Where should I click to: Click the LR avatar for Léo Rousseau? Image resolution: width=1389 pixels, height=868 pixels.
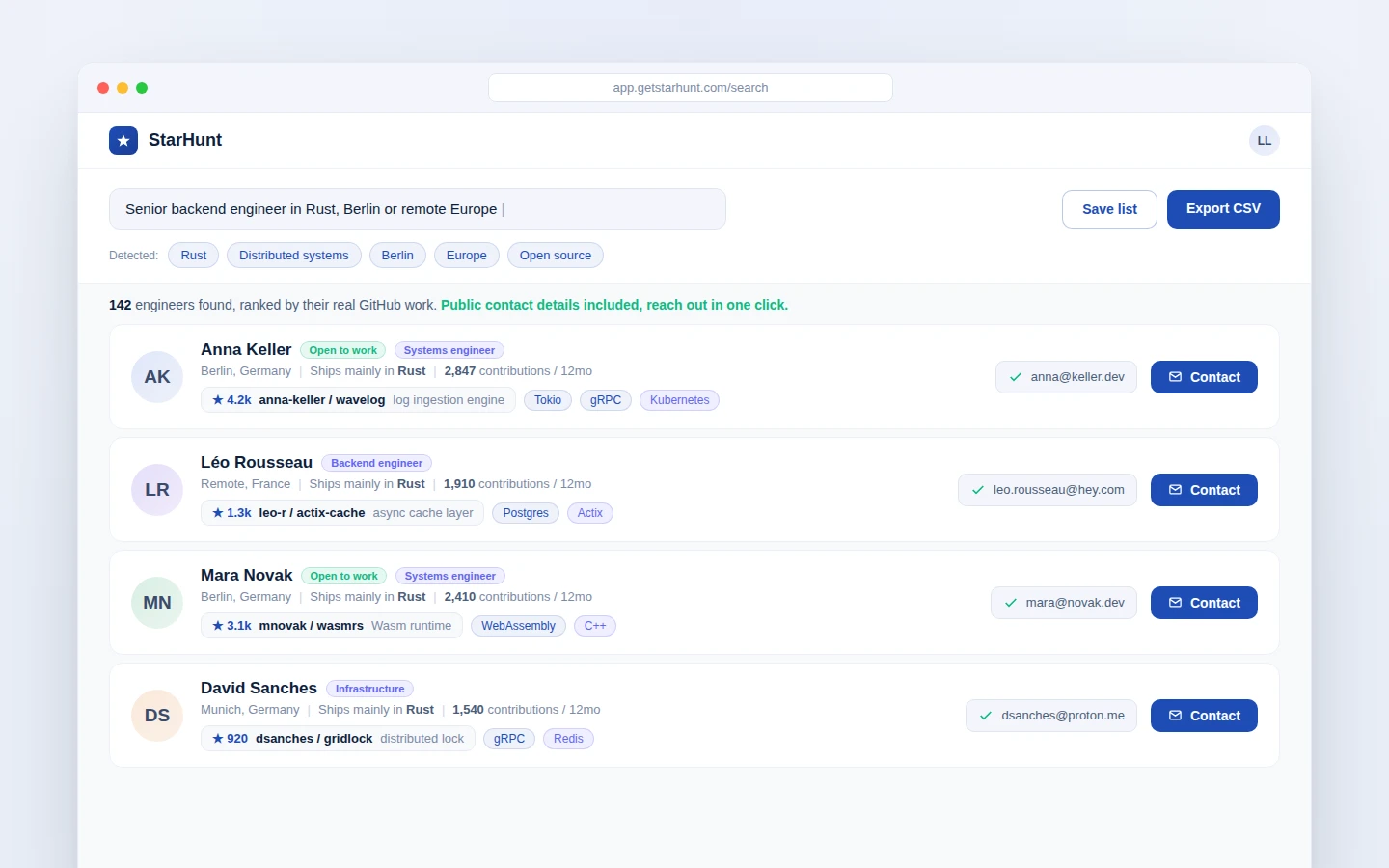(x=157, y=490)
